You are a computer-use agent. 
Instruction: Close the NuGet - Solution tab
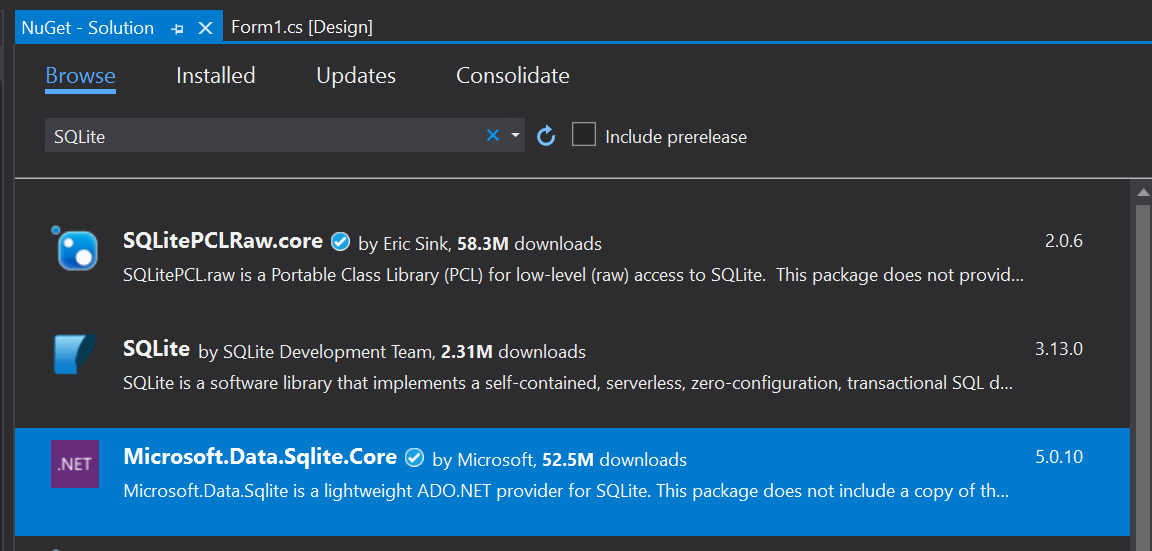[206, 28]
